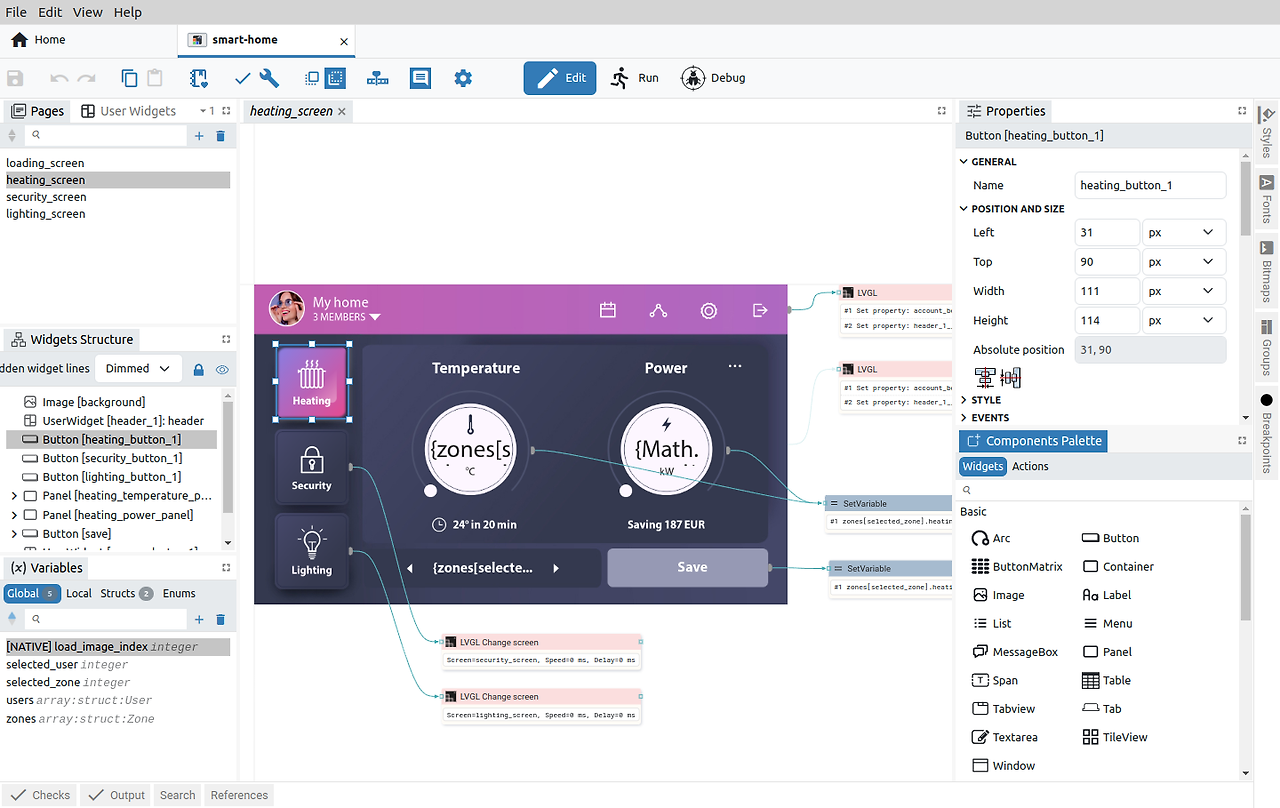
Task: Select Structs filter
Action: point(126,593)
